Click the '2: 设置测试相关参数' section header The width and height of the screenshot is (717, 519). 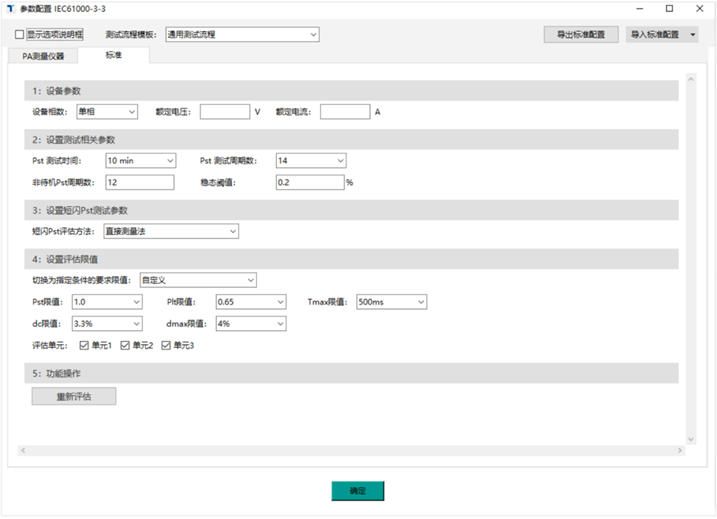point(351,139)
